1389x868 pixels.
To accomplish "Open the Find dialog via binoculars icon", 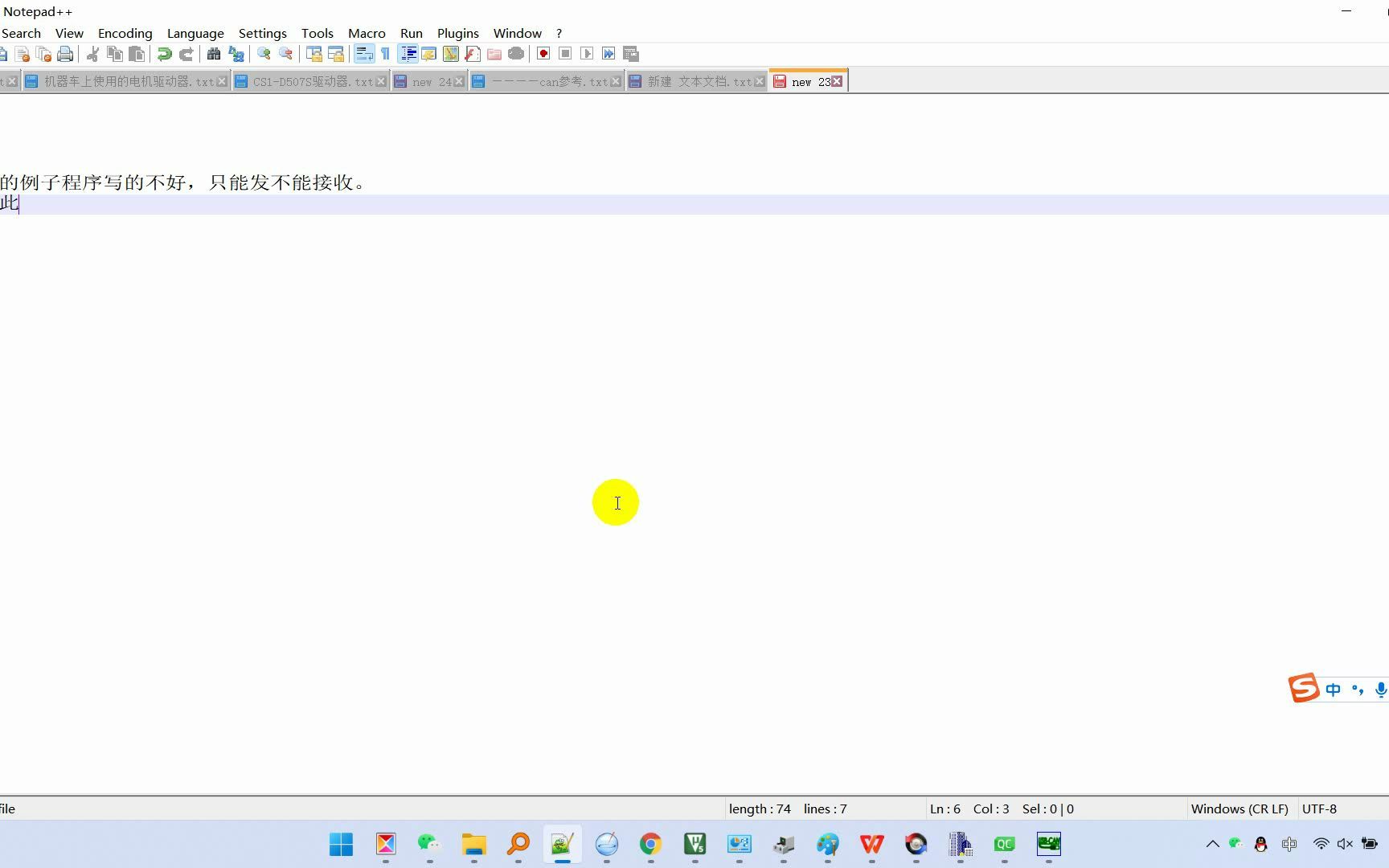I will point(214,53).
